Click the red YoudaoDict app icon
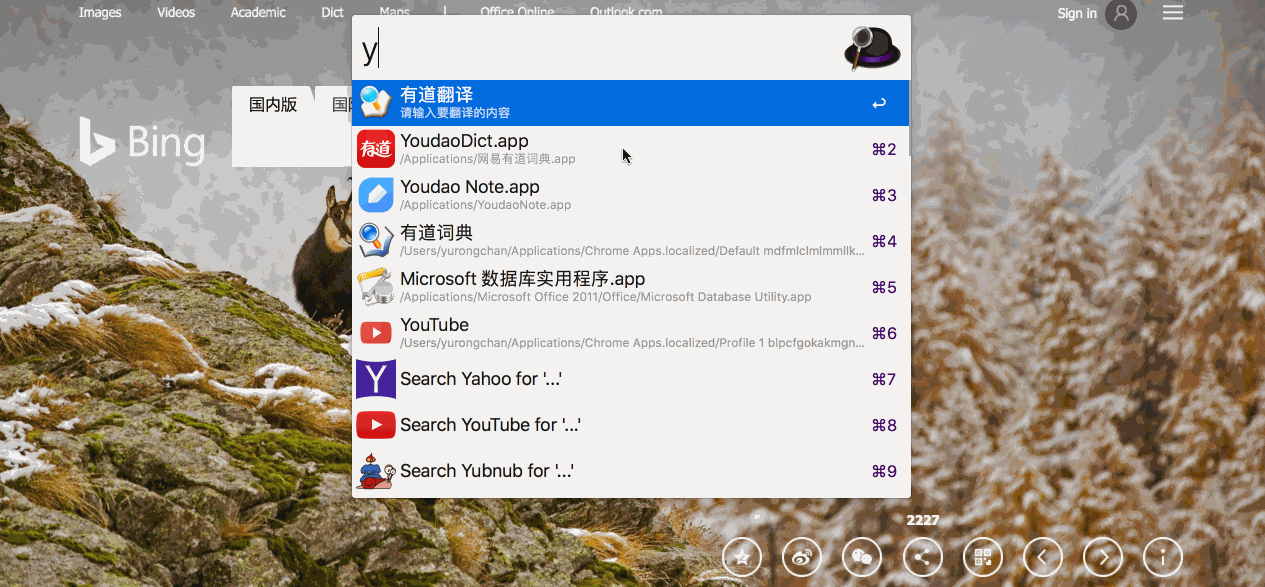 (x=376, y=149)
